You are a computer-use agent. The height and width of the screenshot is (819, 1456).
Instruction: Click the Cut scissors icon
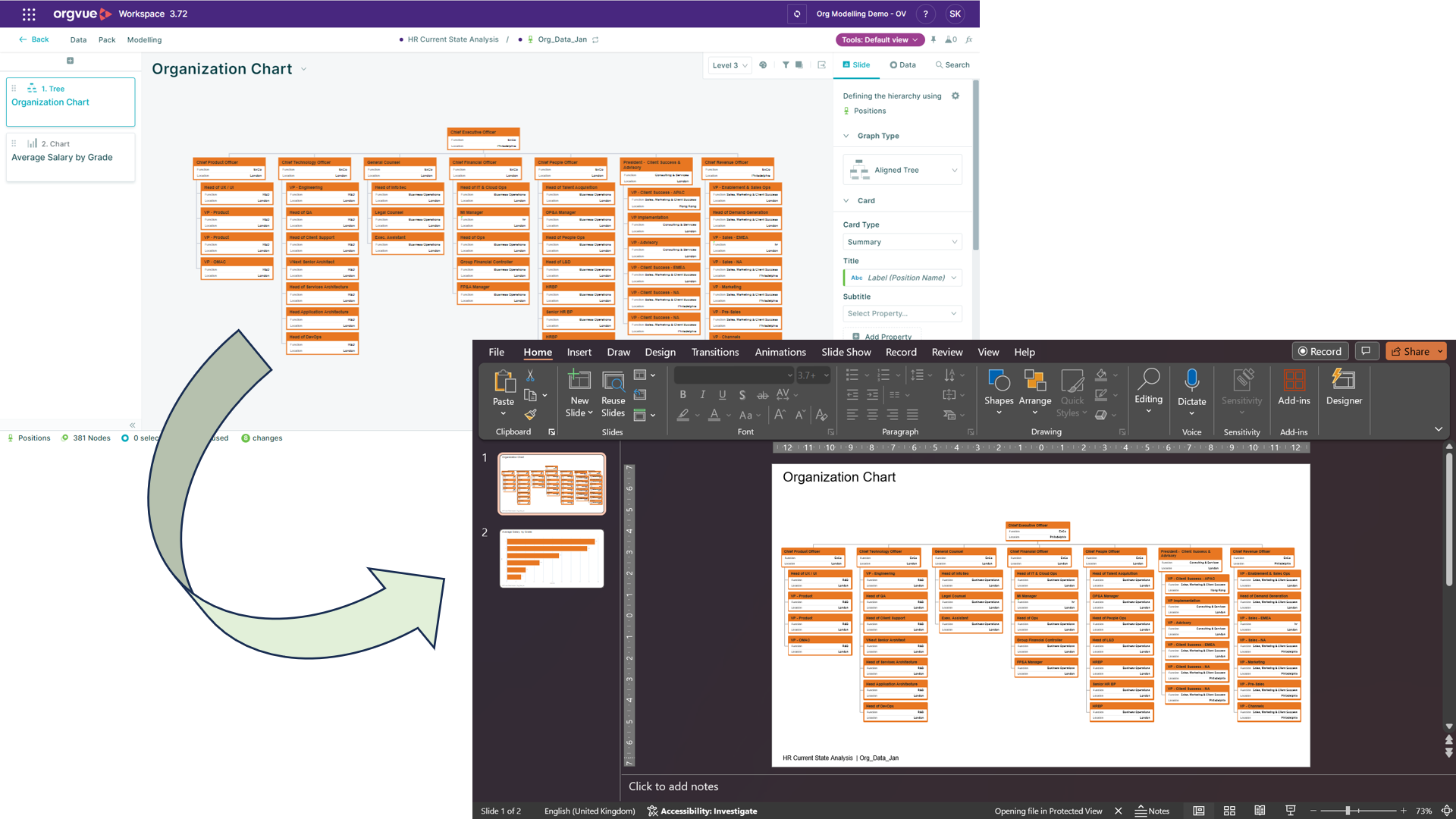[x=530, y=375]
